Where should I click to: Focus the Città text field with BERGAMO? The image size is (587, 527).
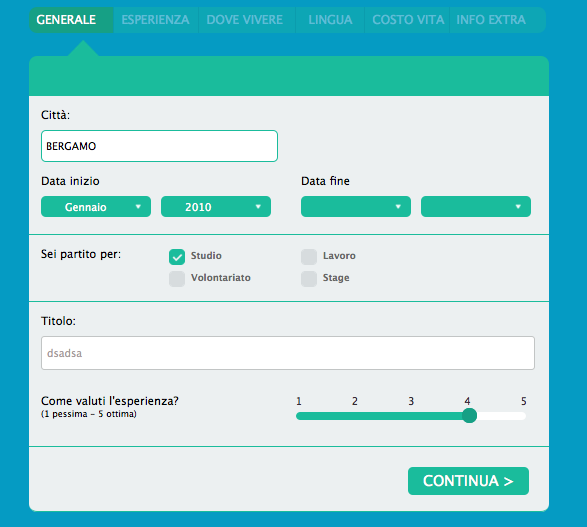pyautogui.click(x=159, y=146)
